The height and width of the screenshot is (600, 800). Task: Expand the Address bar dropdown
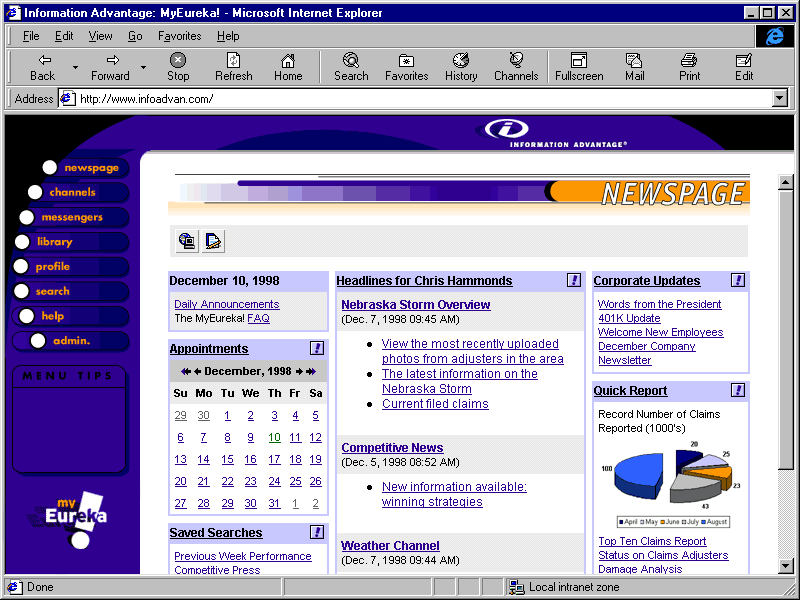[780, 99]
